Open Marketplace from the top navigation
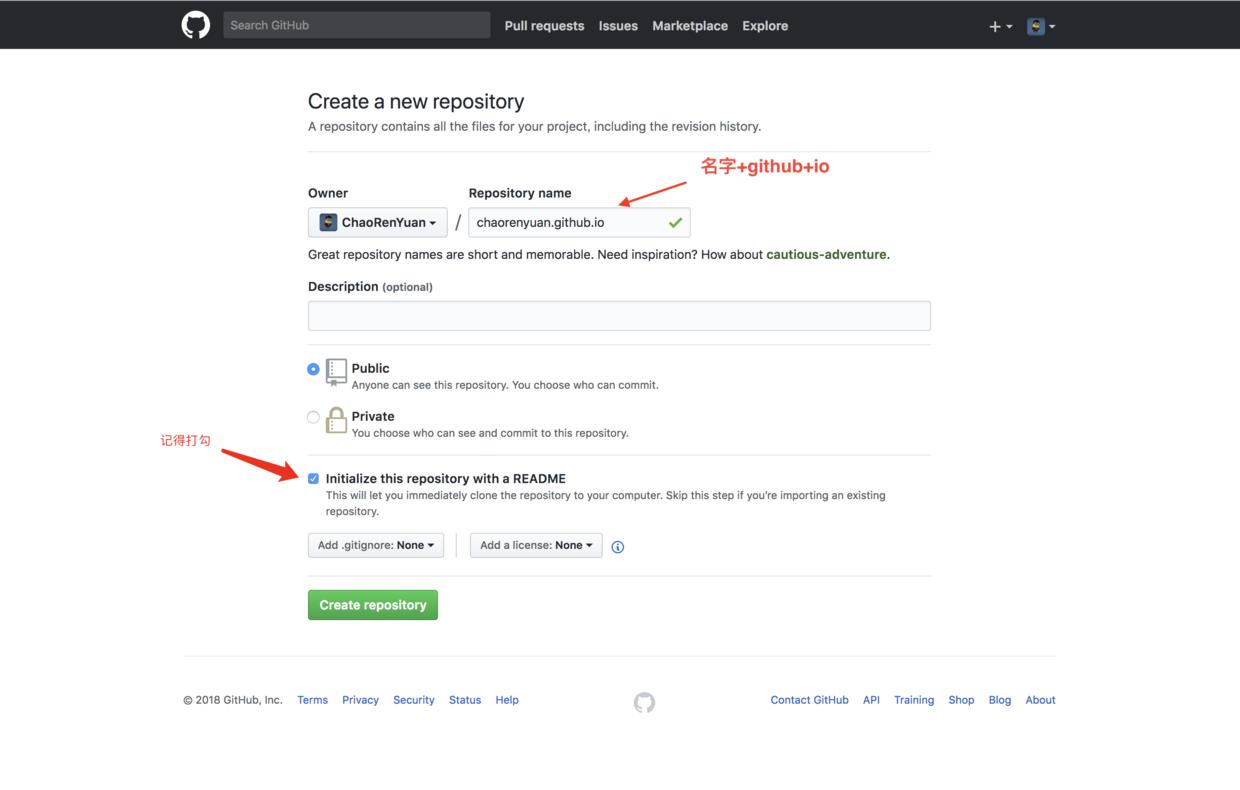The width and height of the screenshot is (1240, 790). [x=690, y=26]
